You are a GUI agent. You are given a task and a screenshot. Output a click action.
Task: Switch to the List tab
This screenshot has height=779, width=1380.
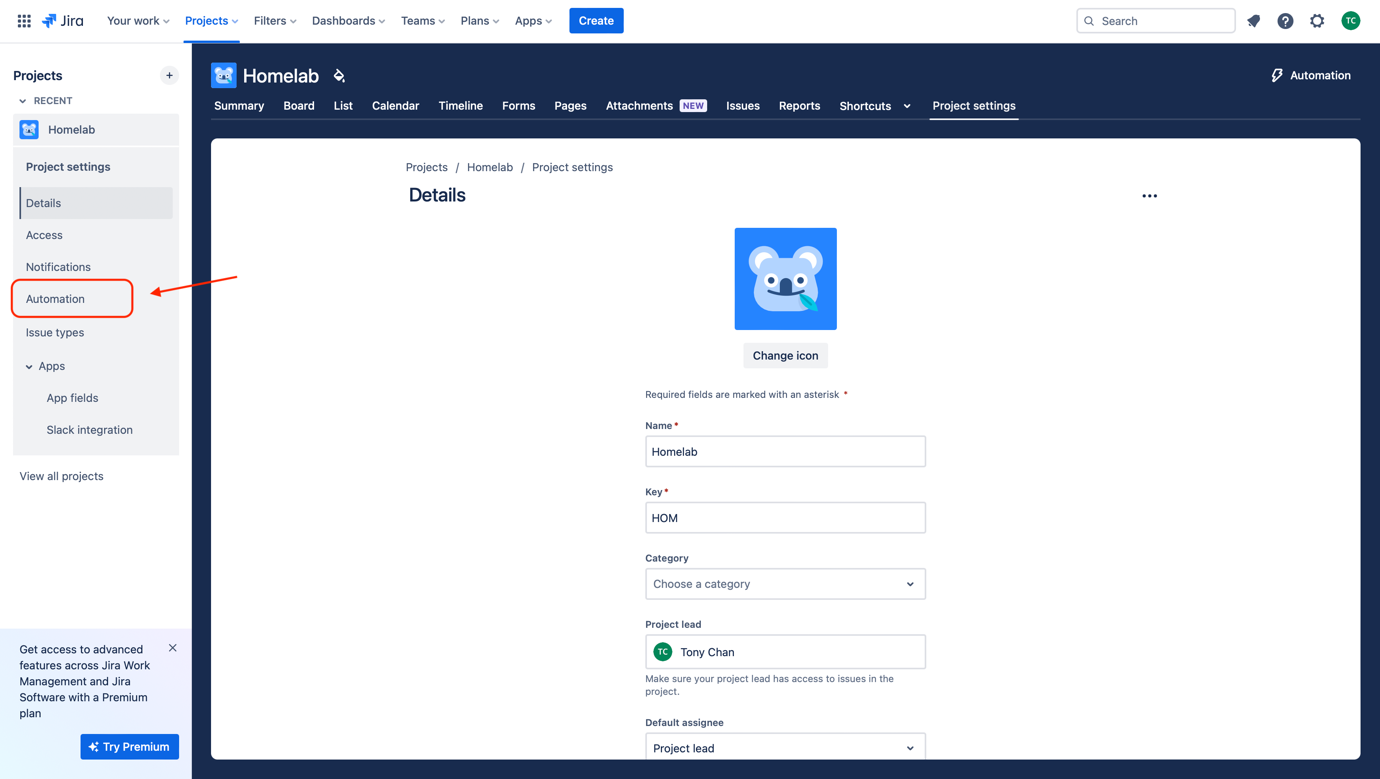click(x=343, y=106)
